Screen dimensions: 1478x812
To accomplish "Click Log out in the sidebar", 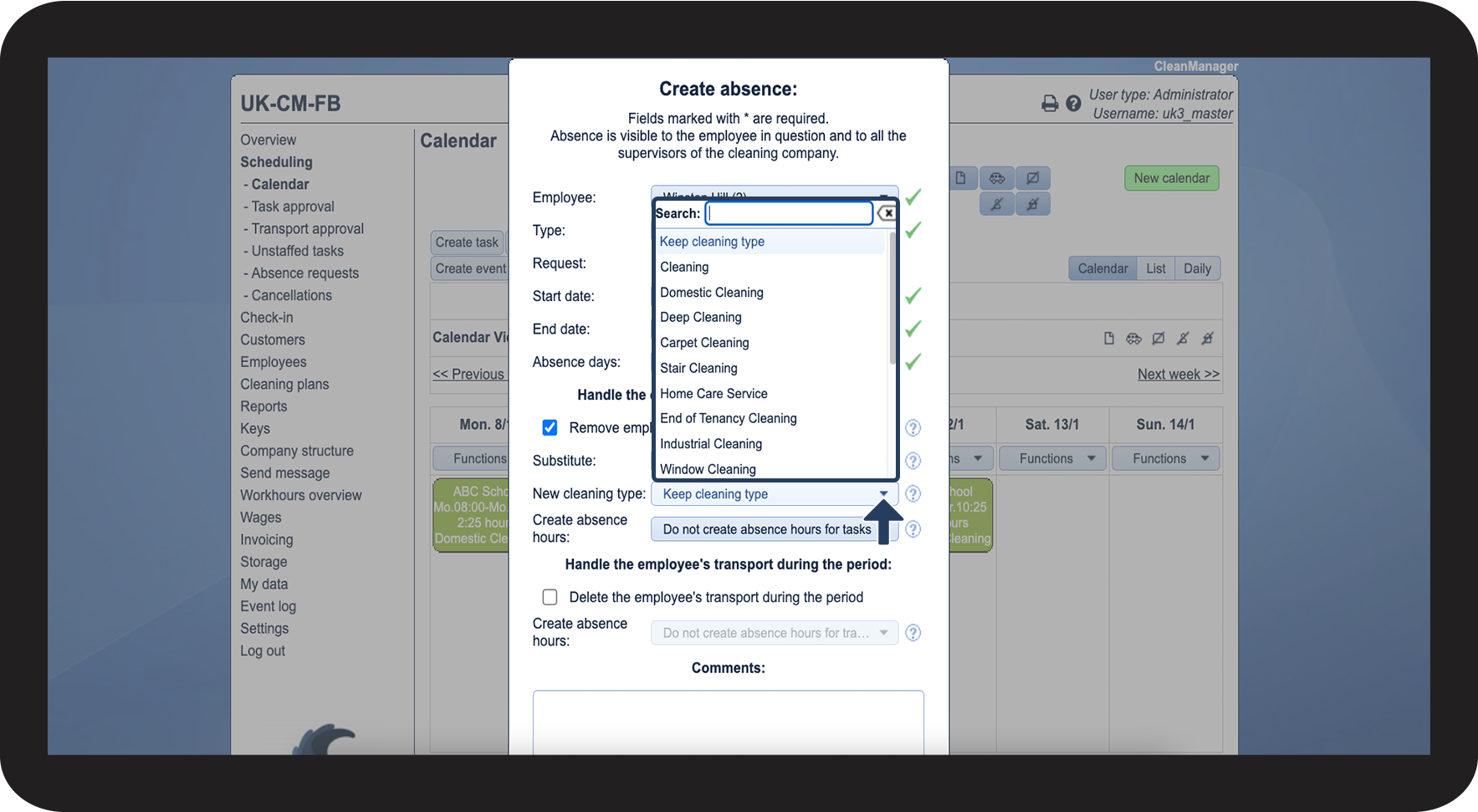I will coord(263,651).
